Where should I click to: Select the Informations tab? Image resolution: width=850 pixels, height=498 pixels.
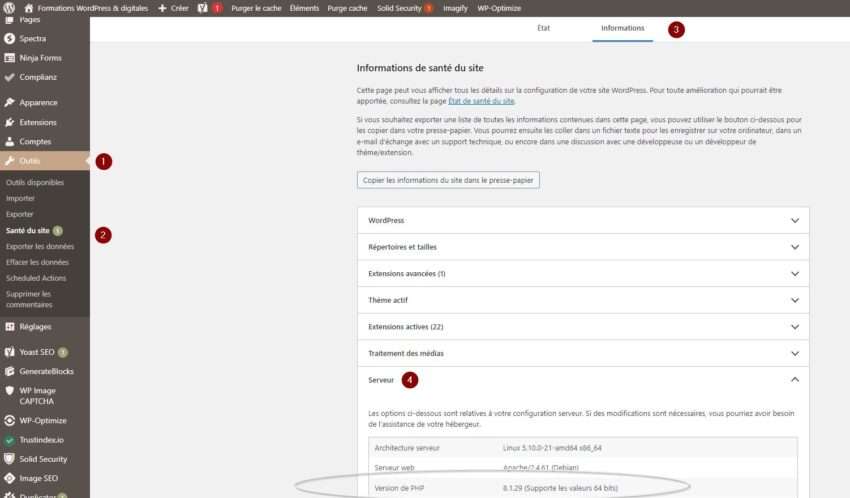622,28
